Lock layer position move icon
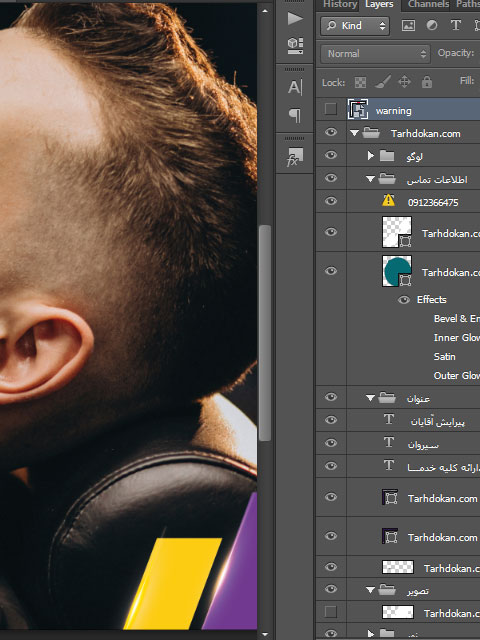 [x=404, y=82]
